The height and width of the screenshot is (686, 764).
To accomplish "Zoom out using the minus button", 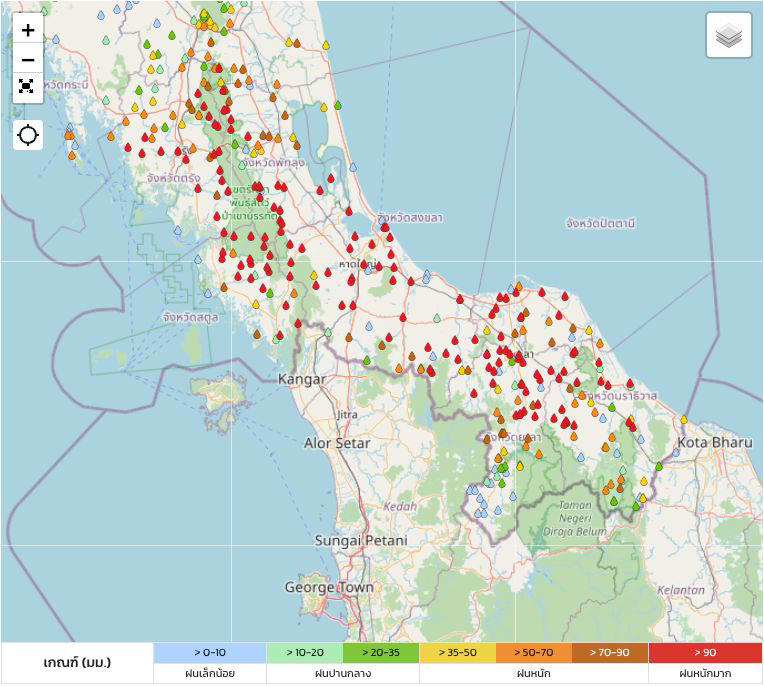I will tap(28, 60).
